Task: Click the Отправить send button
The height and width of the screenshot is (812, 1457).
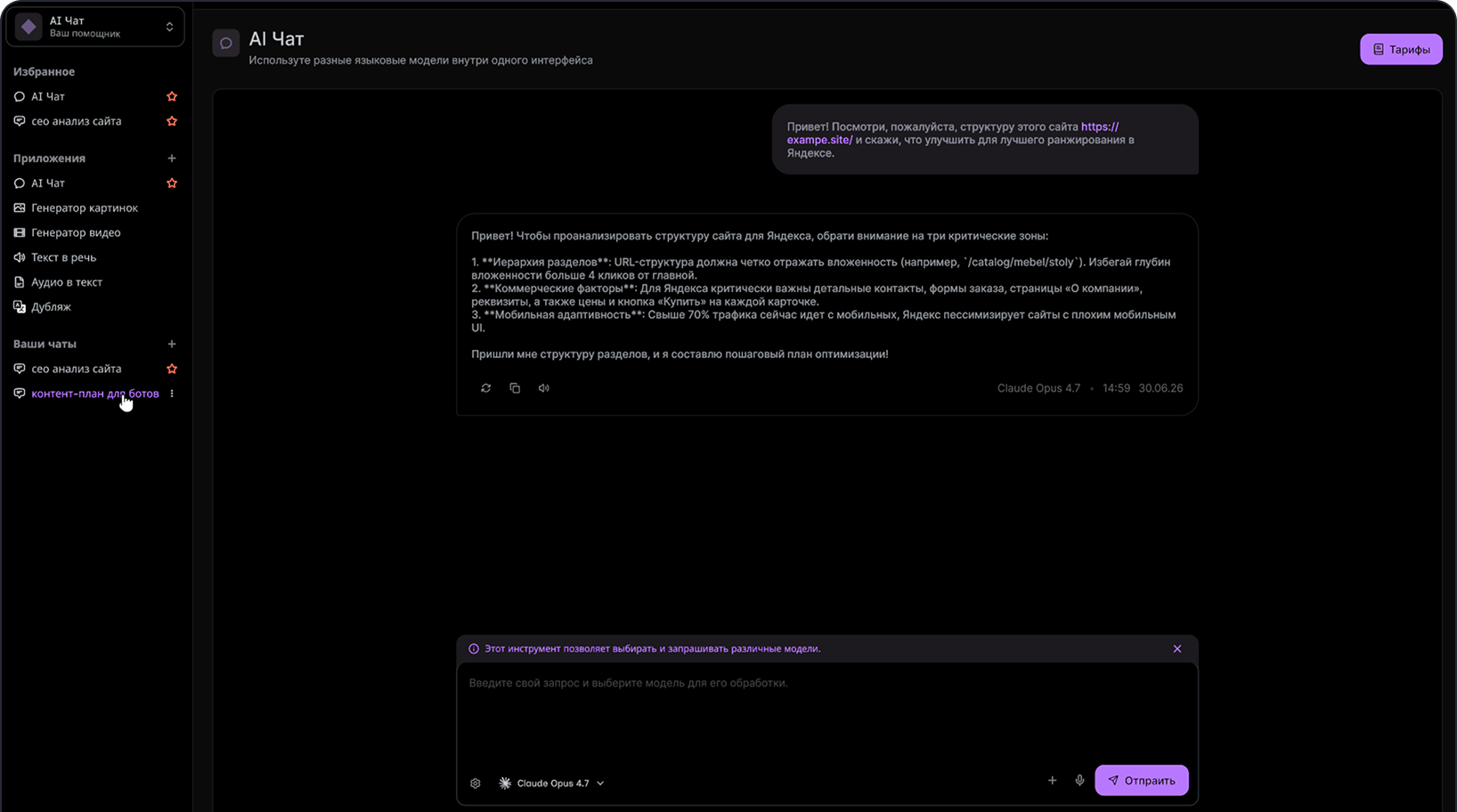Action: (1142, 781)
